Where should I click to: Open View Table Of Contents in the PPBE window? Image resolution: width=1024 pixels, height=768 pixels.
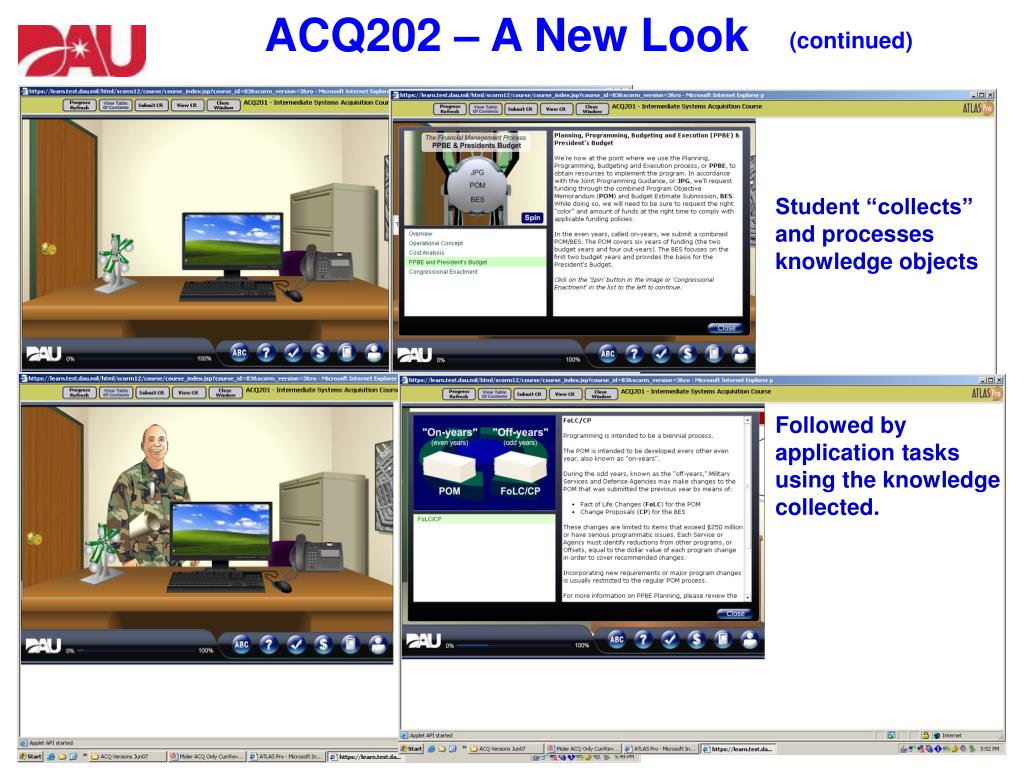pyautogui.click(x=485, y=109)
